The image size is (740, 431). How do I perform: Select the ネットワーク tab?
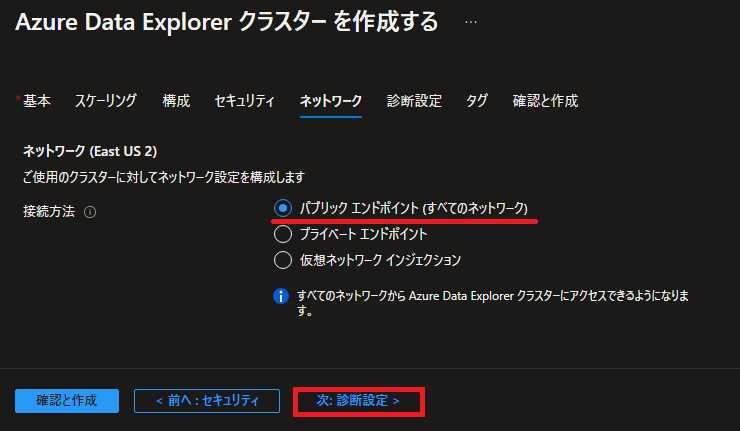pos(331,101)
